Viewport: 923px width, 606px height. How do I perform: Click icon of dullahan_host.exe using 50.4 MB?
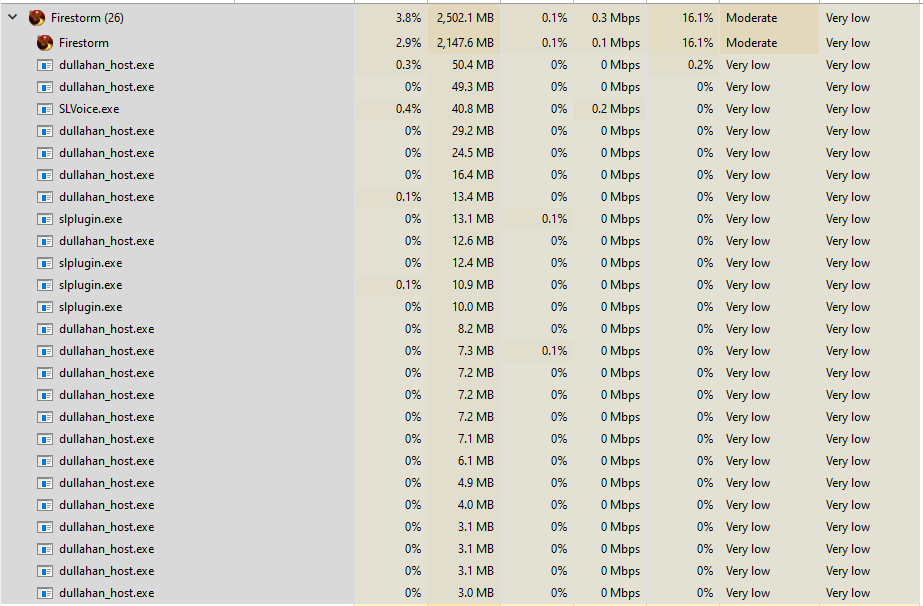[45, 65]
